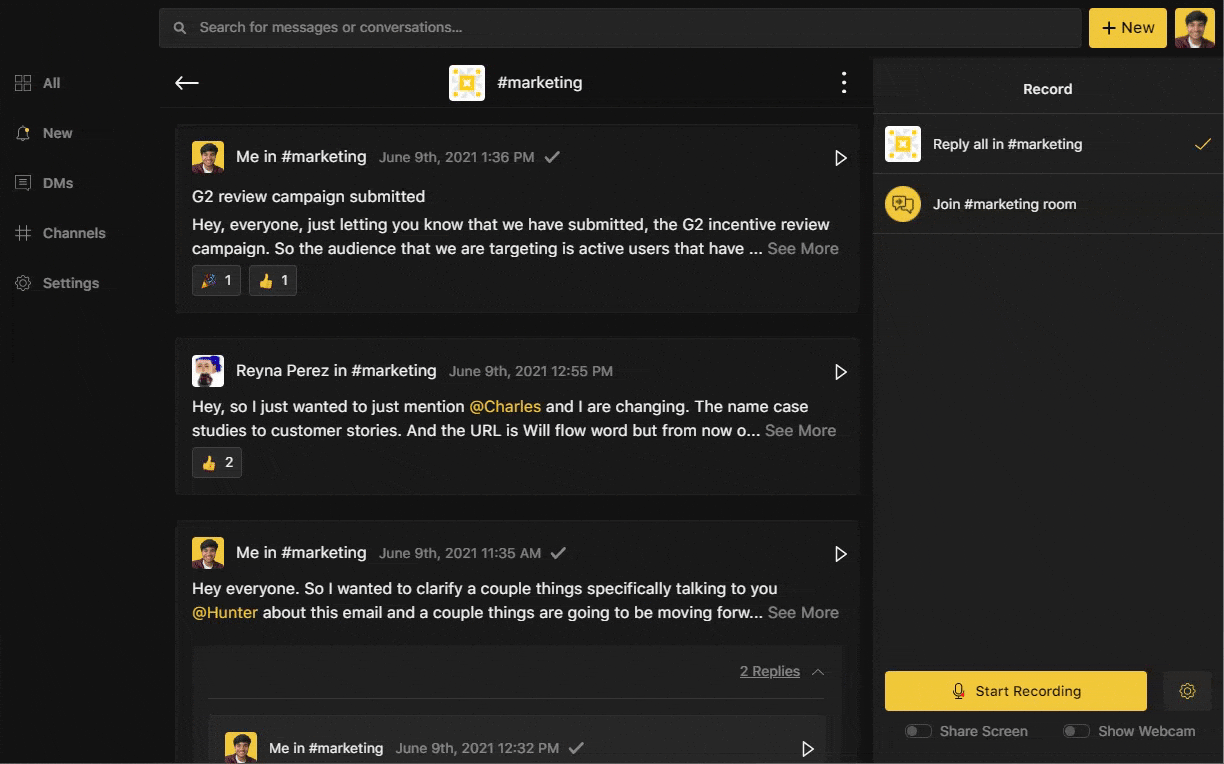Click the thumbs up reaction with count 2
Viewport: 1224px width, 764px height.
point(217,463)
